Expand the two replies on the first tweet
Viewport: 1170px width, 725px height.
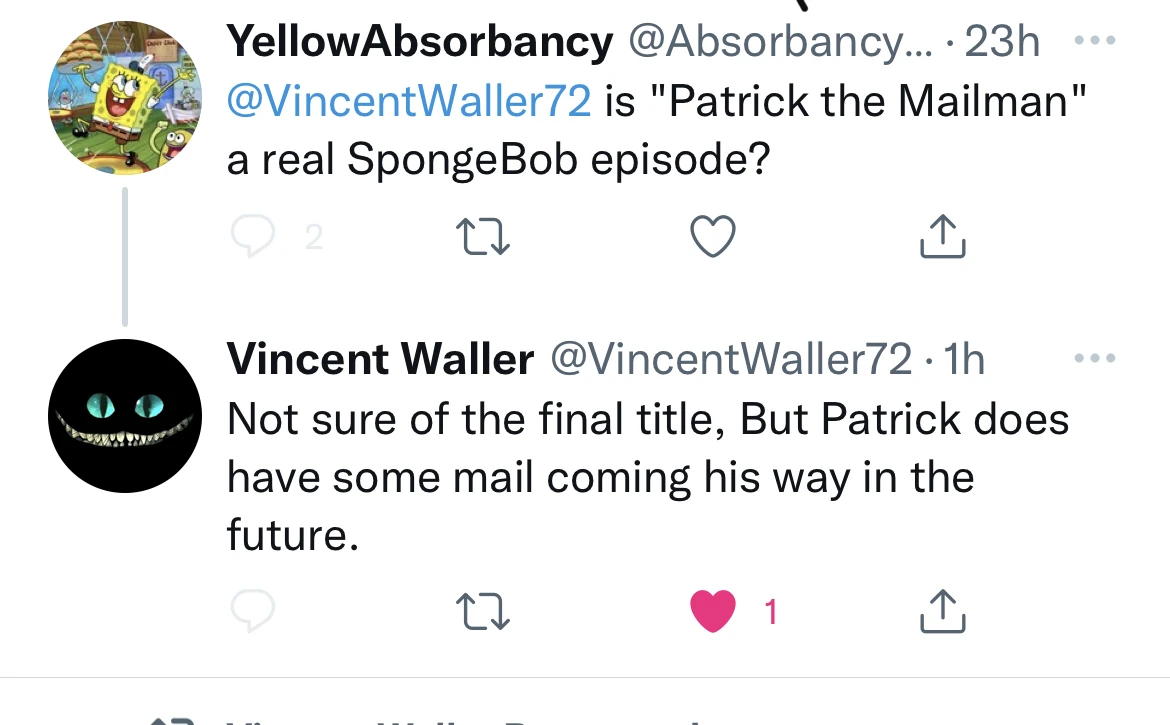pos(314,236)
